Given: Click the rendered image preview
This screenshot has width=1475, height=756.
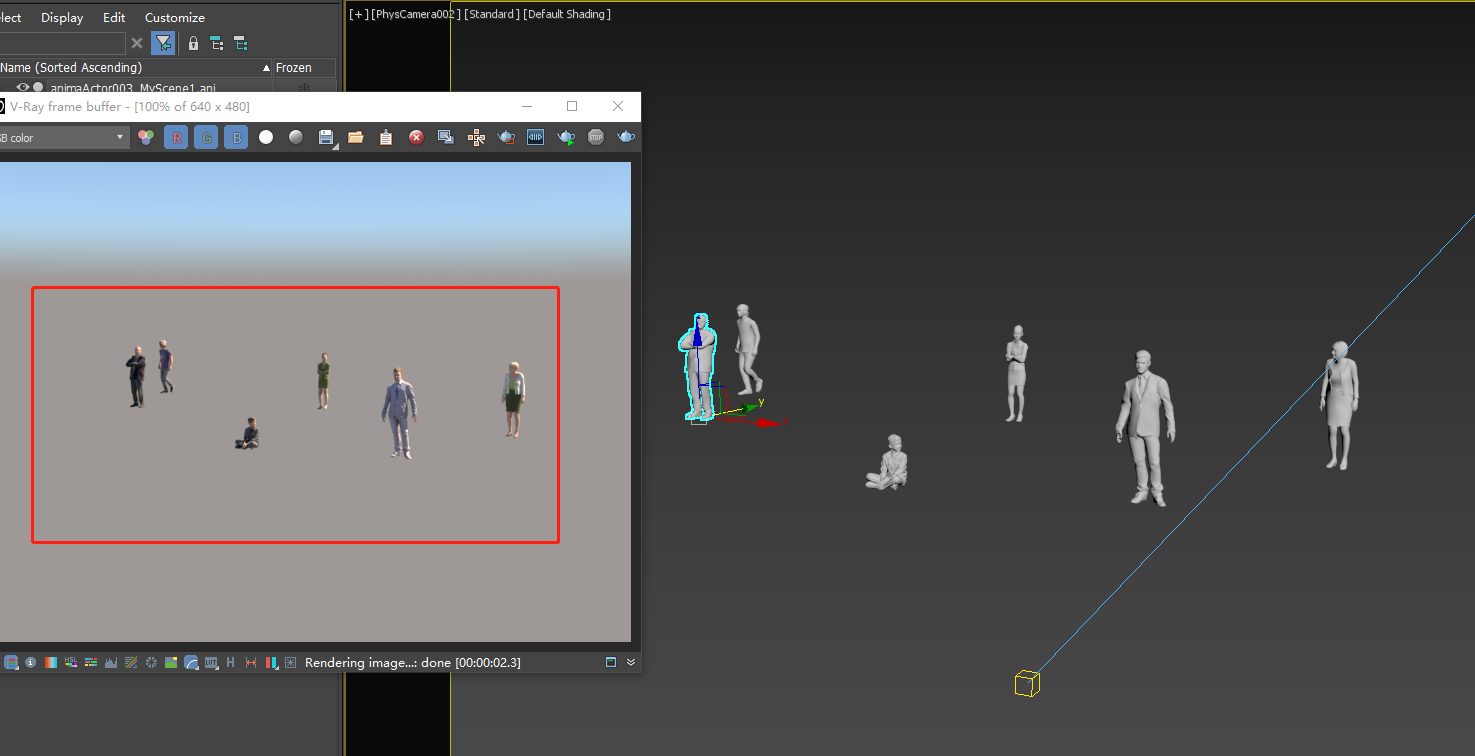Looking at the screenshot, I should (315, 402).
